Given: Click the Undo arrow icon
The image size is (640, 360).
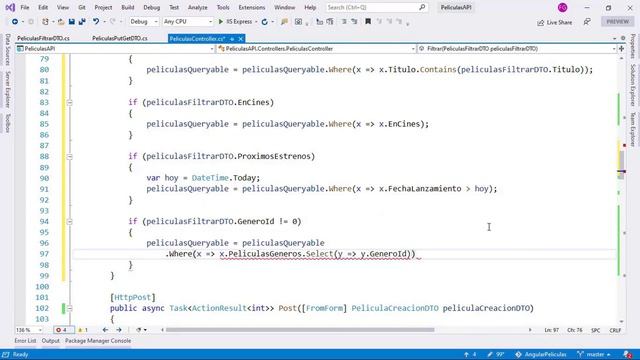Looking at the screenshot, I should [96, 22].
